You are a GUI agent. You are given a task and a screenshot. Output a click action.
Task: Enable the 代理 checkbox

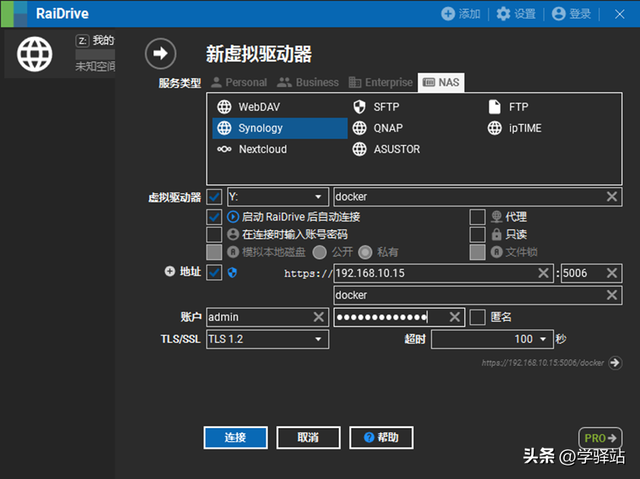(x=477, y=217)
